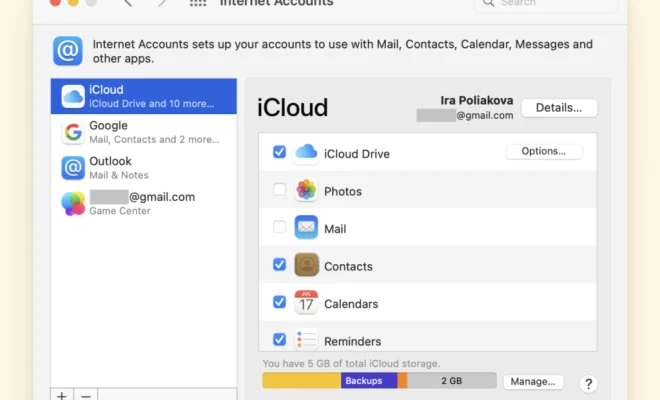Uncheck the Contacts checkbox
The width and height of the screenshot is (660, 400).
point(279,264)
